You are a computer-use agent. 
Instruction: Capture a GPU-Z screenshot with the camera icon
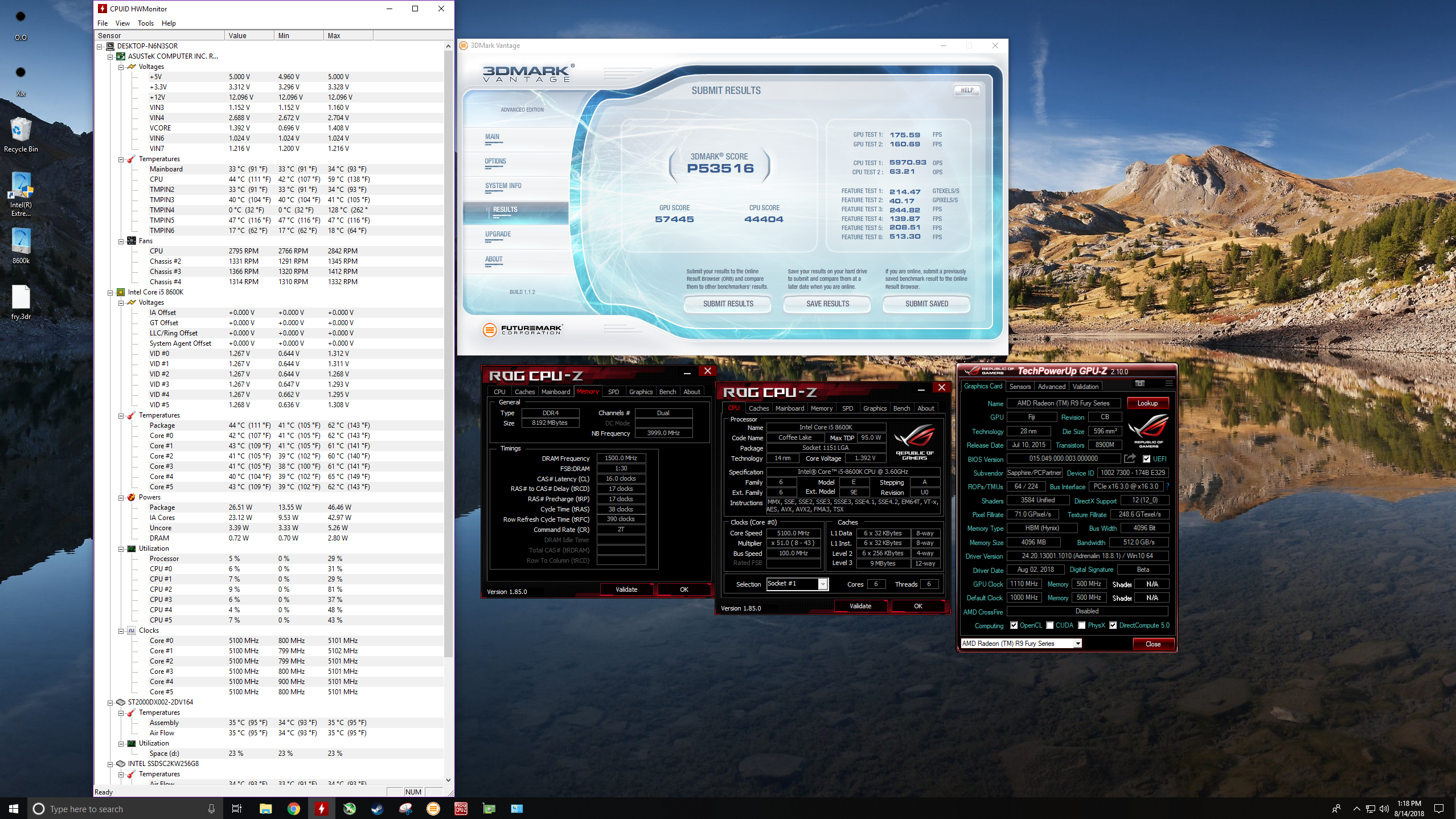[1139, 384]
